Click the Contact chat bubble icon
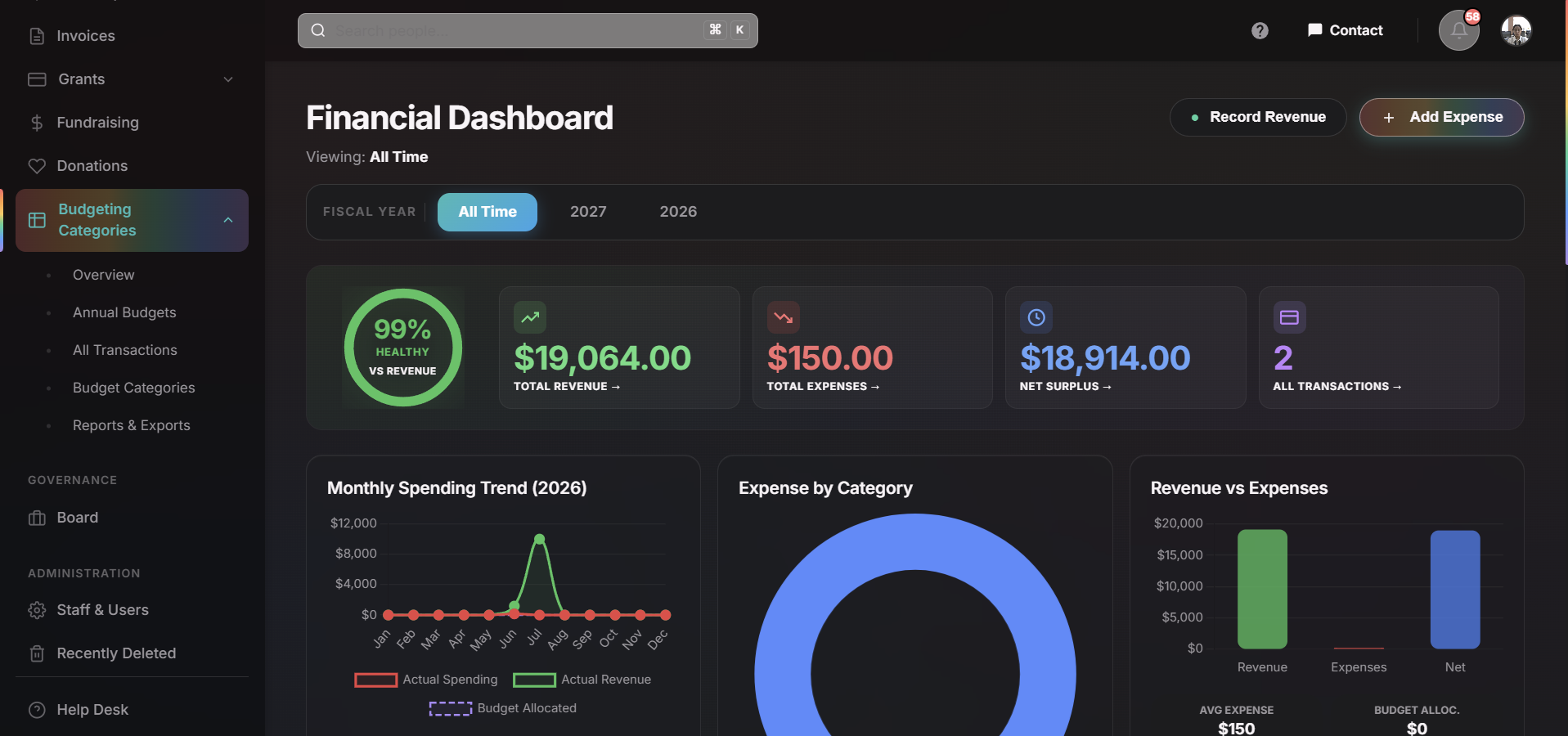 1314,30
